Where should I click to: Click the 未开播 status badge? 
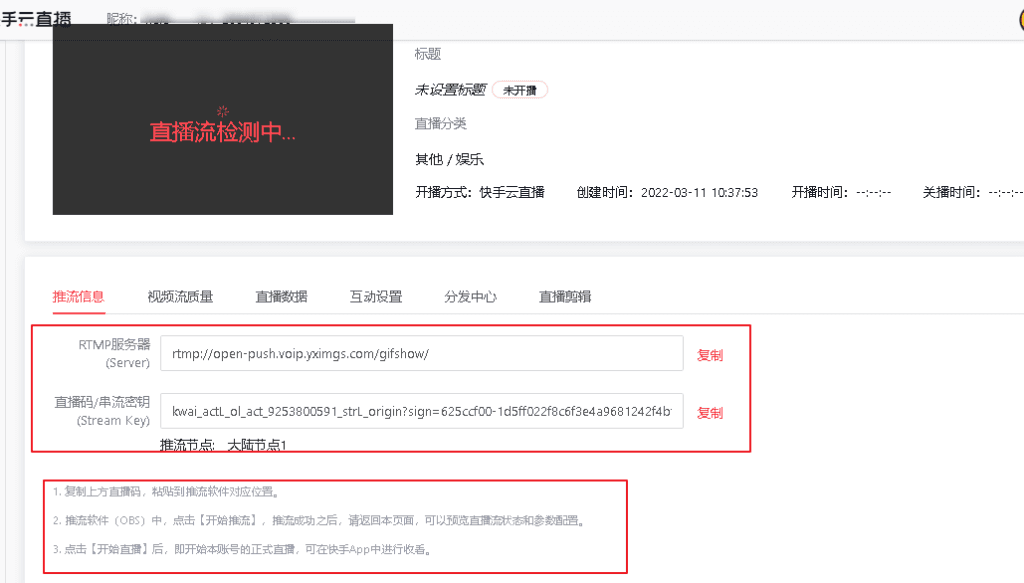coord(520,90)
